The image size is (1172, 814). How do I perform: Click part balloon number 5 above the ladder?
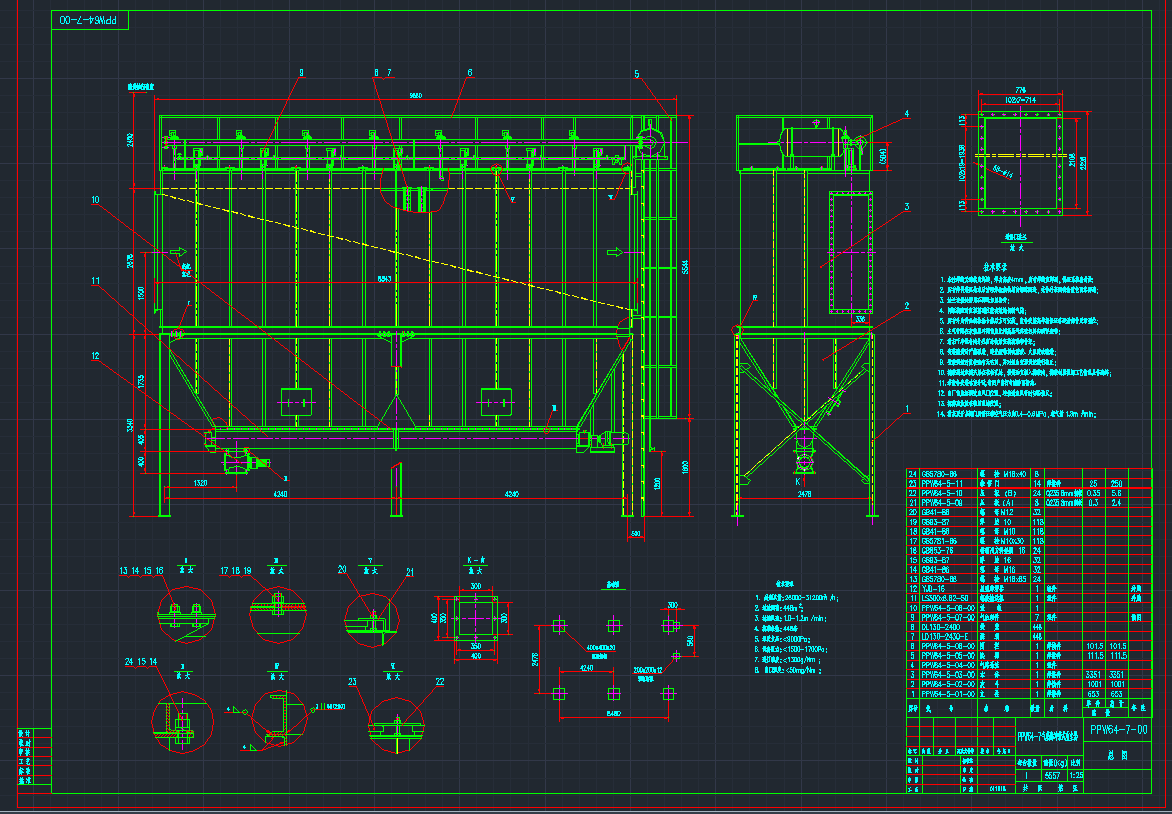pos(636,73)
